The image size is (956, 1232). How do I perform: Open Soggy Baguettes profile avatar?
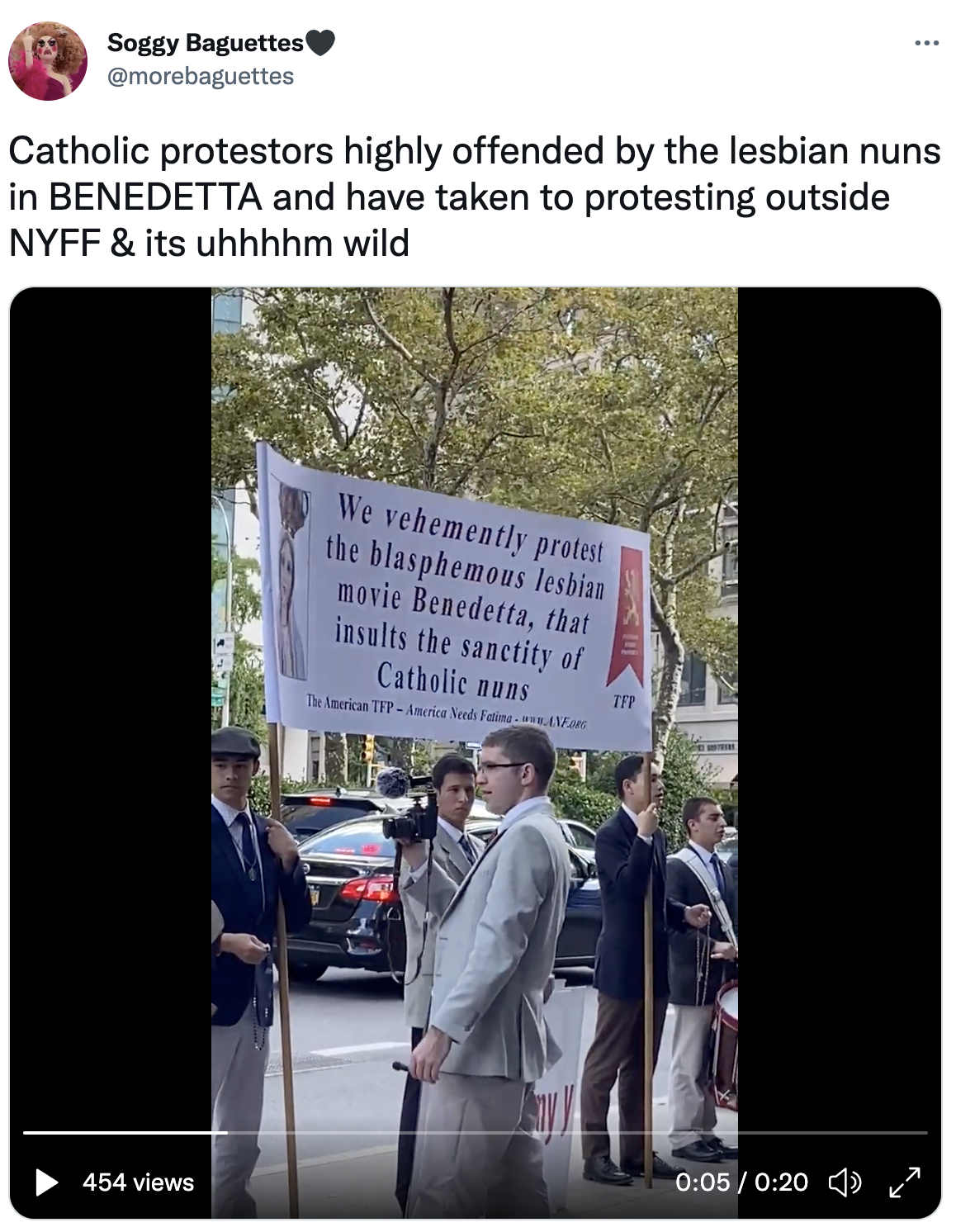(x=48, y=61)
